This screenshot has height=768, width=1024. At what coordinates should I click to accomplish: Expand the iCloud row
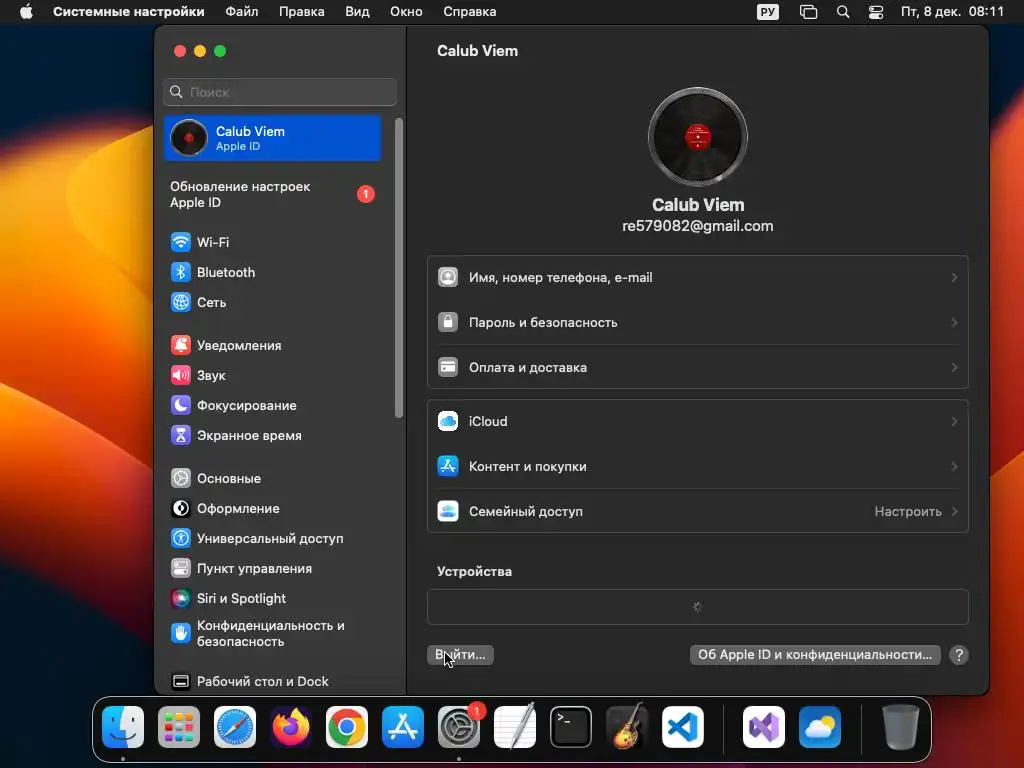(x=697, y=422)
